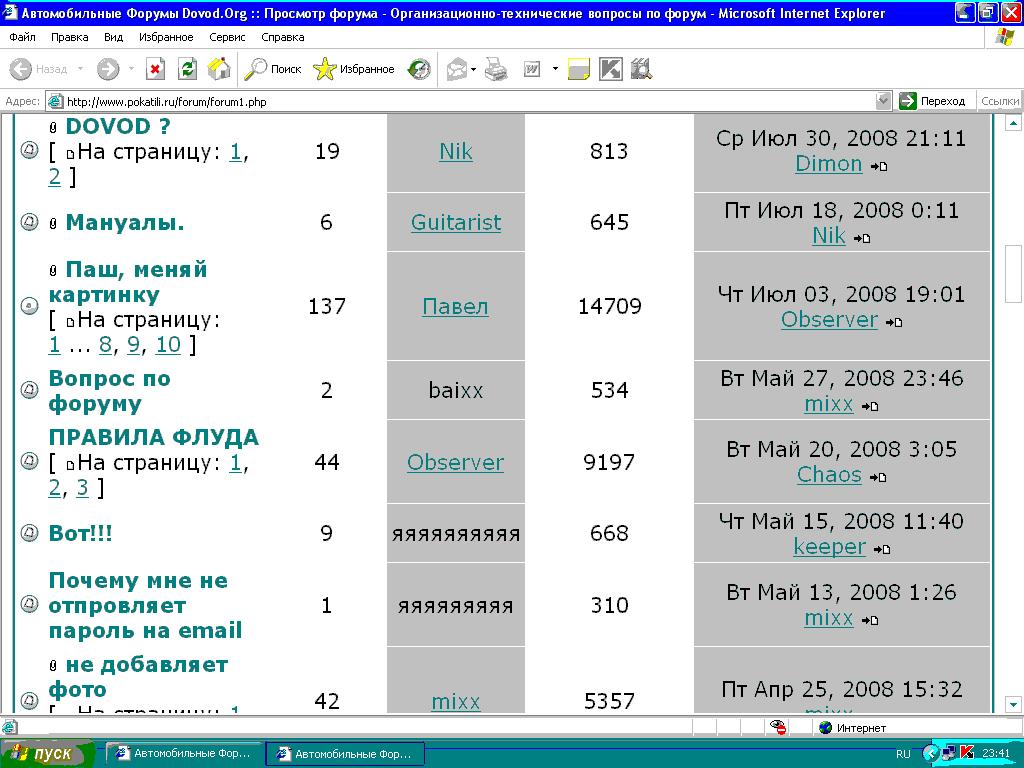The height and width of the screenshot is (768, 1024).
Task: Open the topic "ПРАВИЛА ФЛУДА"
Action: click(x=153, y=438)
